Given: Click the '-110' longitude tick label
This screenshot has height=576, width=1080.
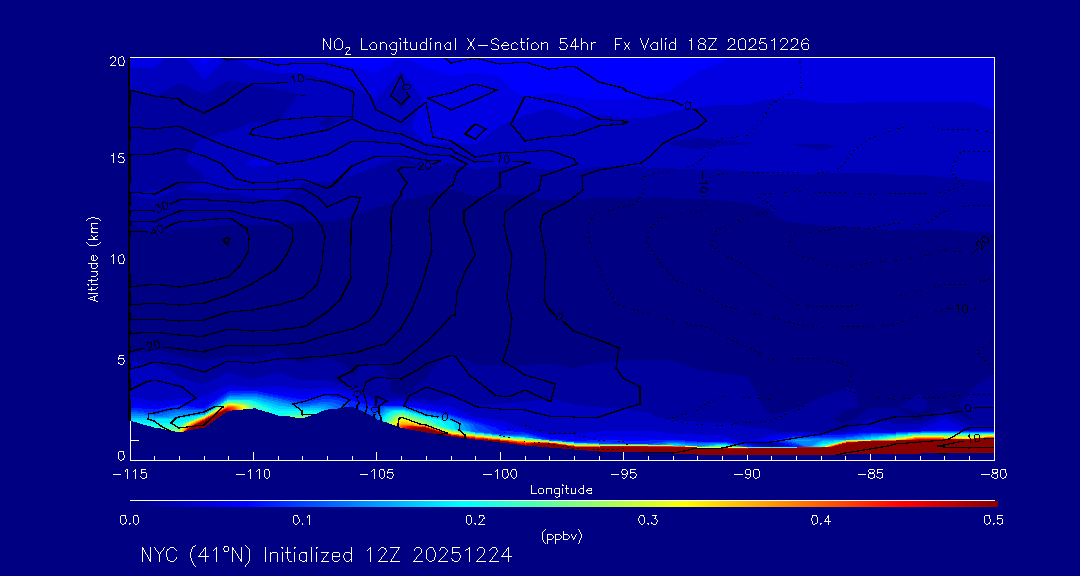Looking at the screenshot, I should pyautogui.click(x=253, y=475).
